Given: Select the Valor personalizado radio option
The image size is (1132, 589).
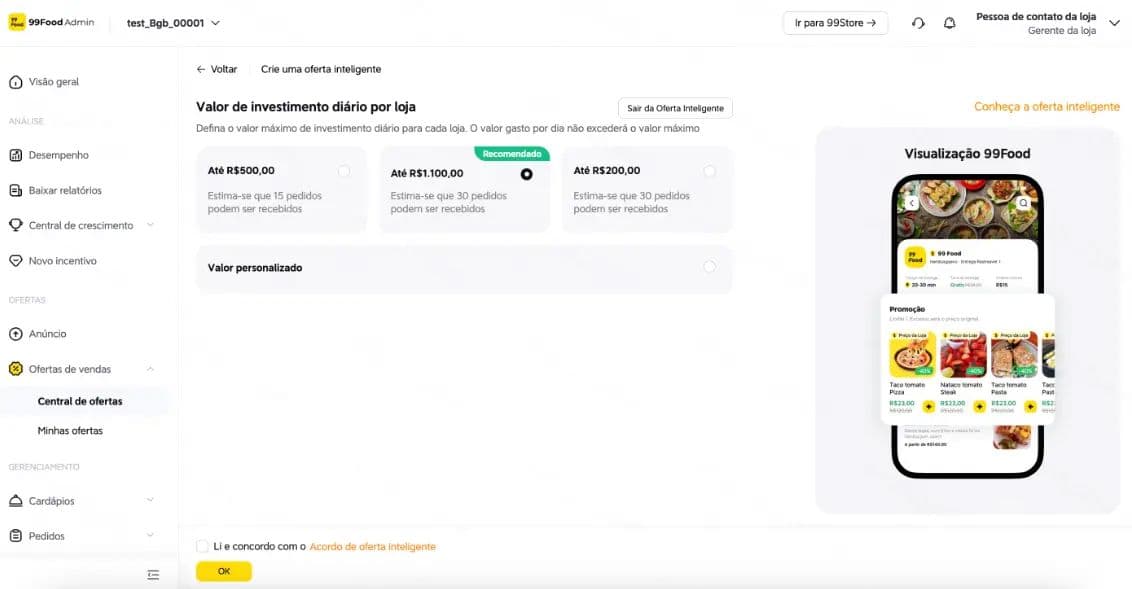Looking at the screenshot, I should (x=710, y=267).
